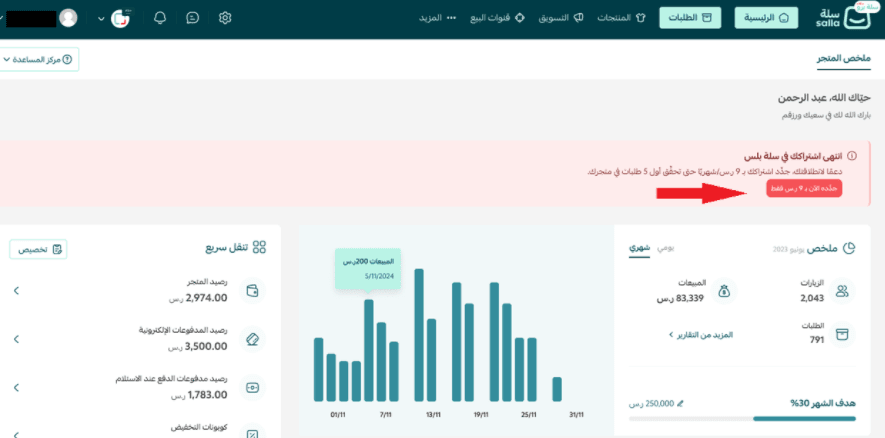Open the notifications bell
The image size is (885, 438).
pos(160,18)
